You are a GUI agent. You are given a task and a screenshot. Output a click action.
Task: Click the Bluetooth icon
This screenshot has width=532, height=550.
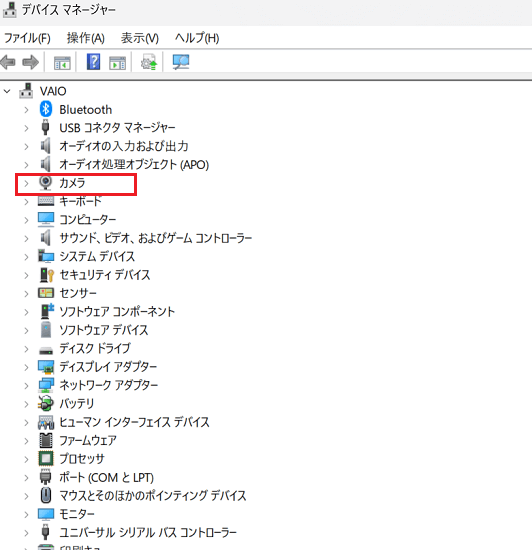pyautogui.click(x=46, y=109)
